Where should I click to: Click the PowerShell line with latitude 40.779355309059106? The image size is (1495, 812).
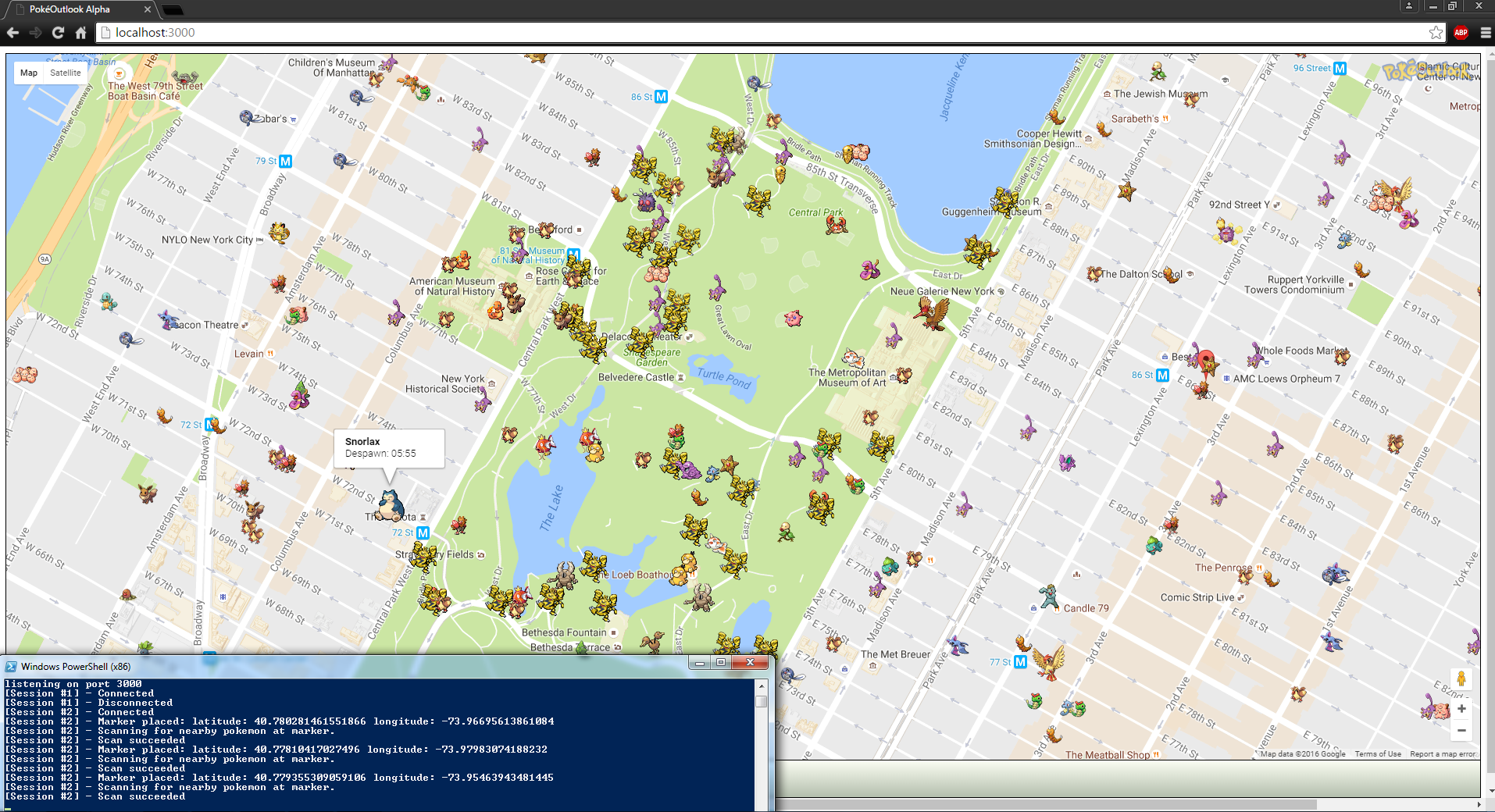click(x=280, y=778)
